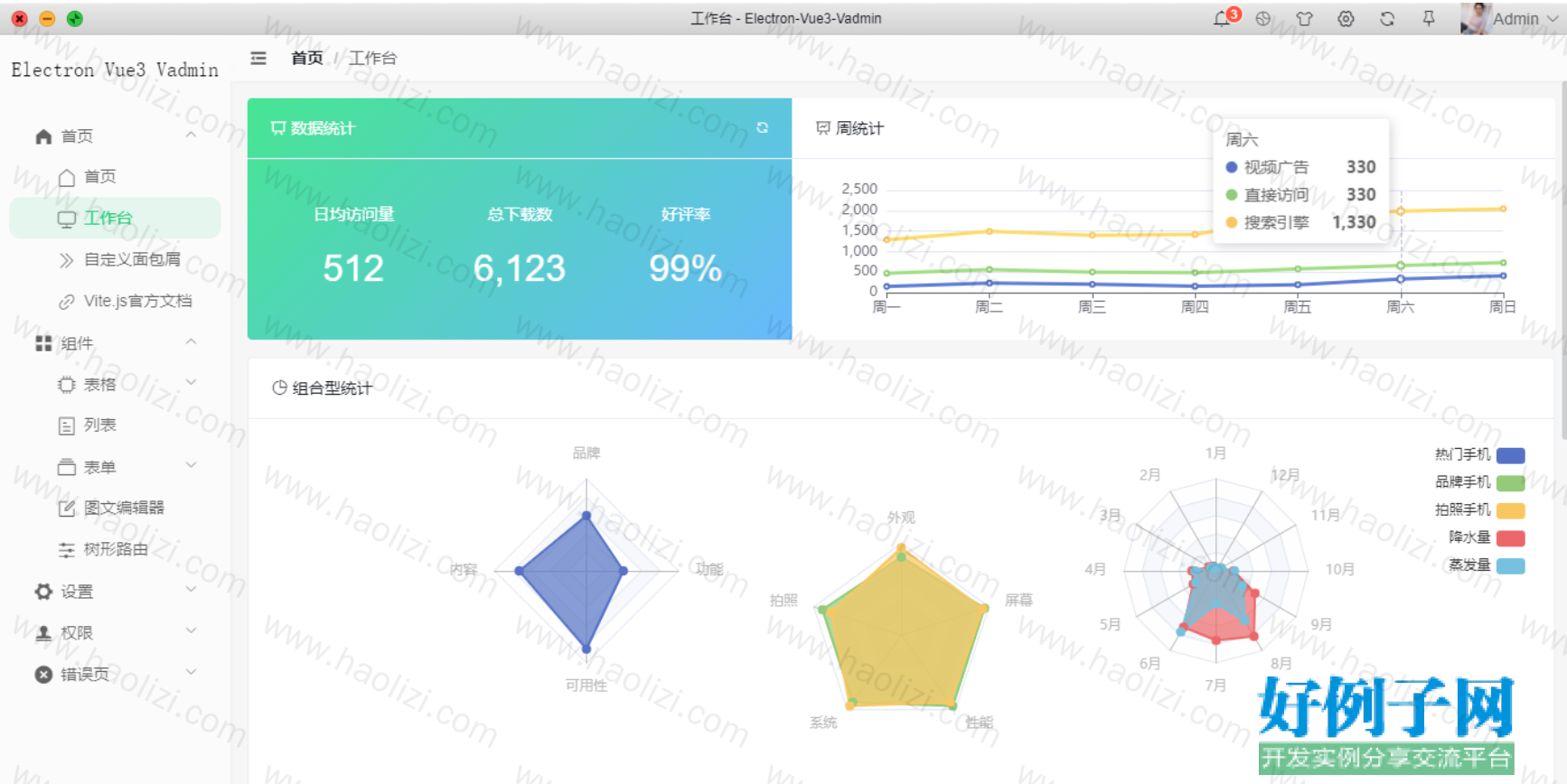Expand the 表单 submenu chevron
The width and height of the screenshot is (1567, 784).
click(191, 466)
